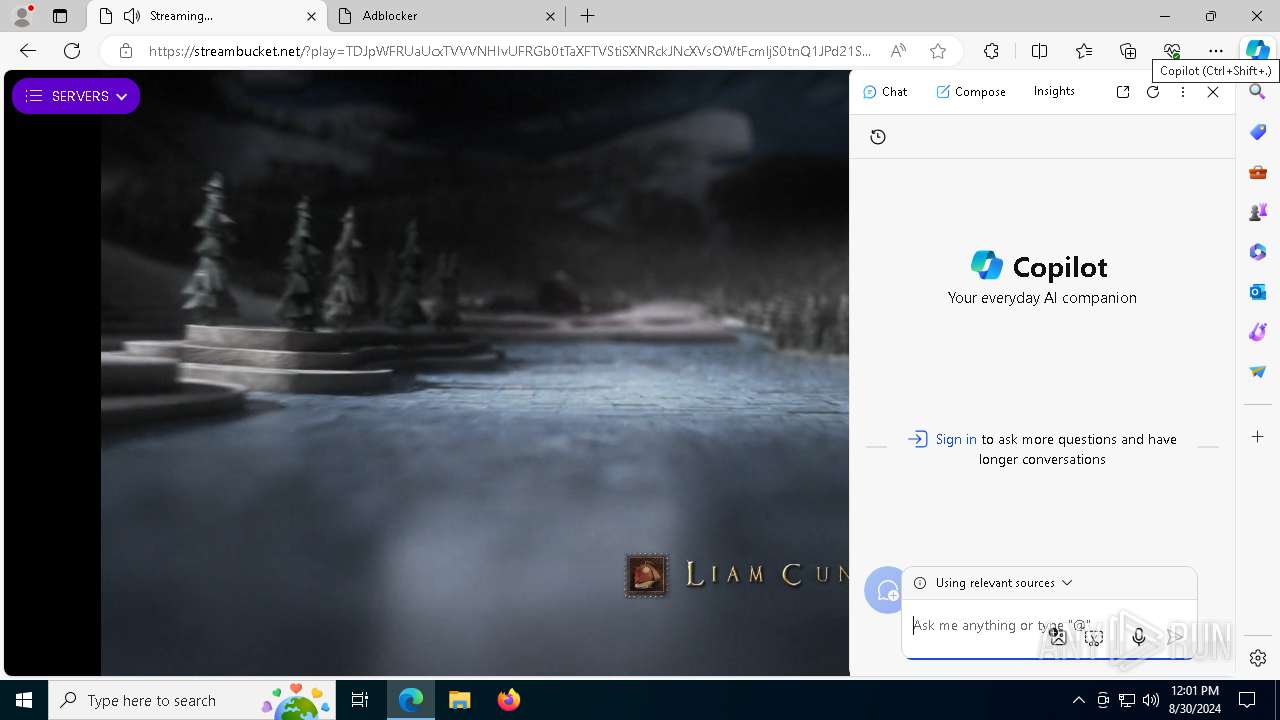
Task: Open sidebar Designer icon
Action: coord(1258,332)
